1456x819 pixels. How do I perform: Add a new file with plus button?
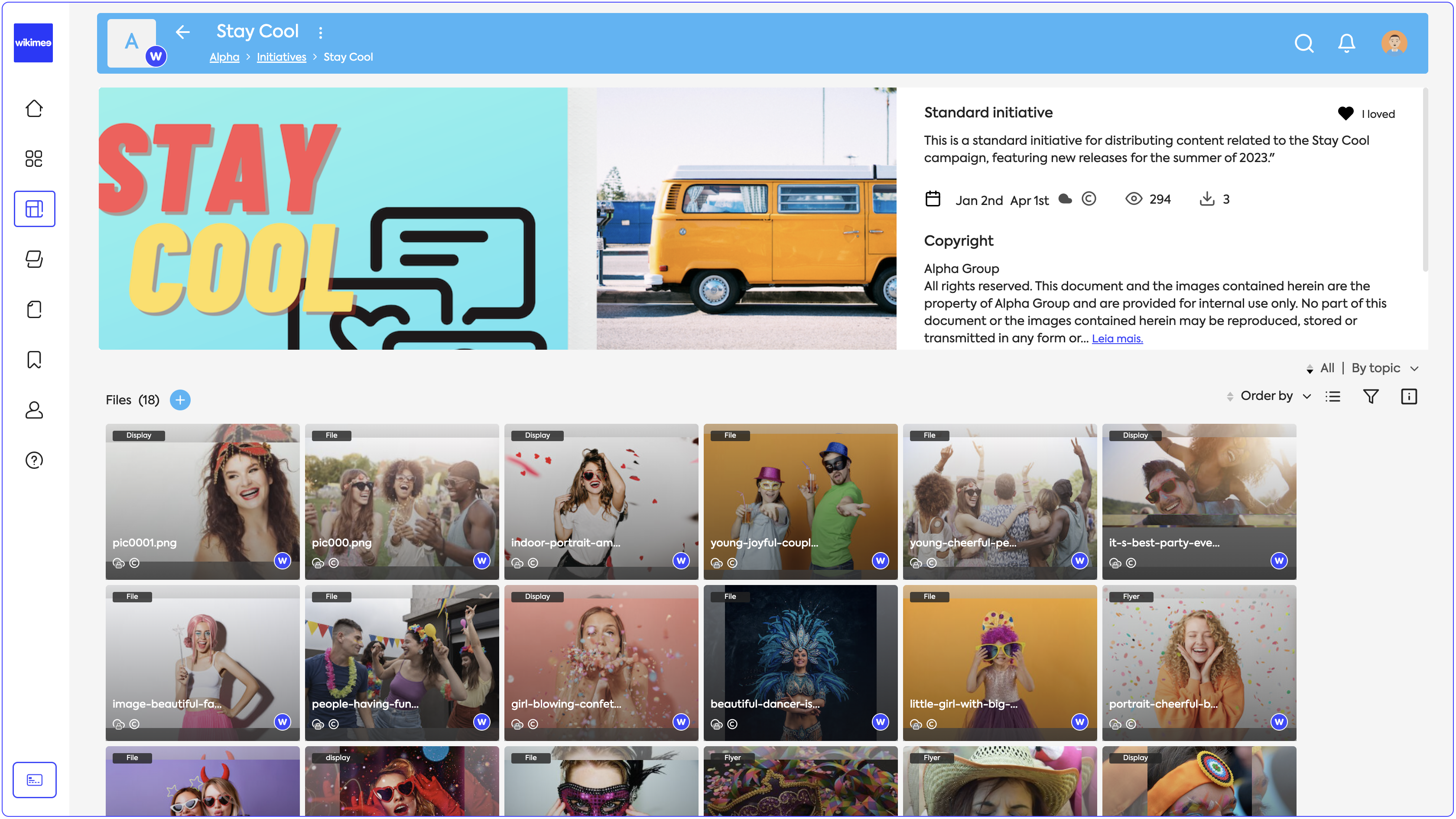(180, 400)
